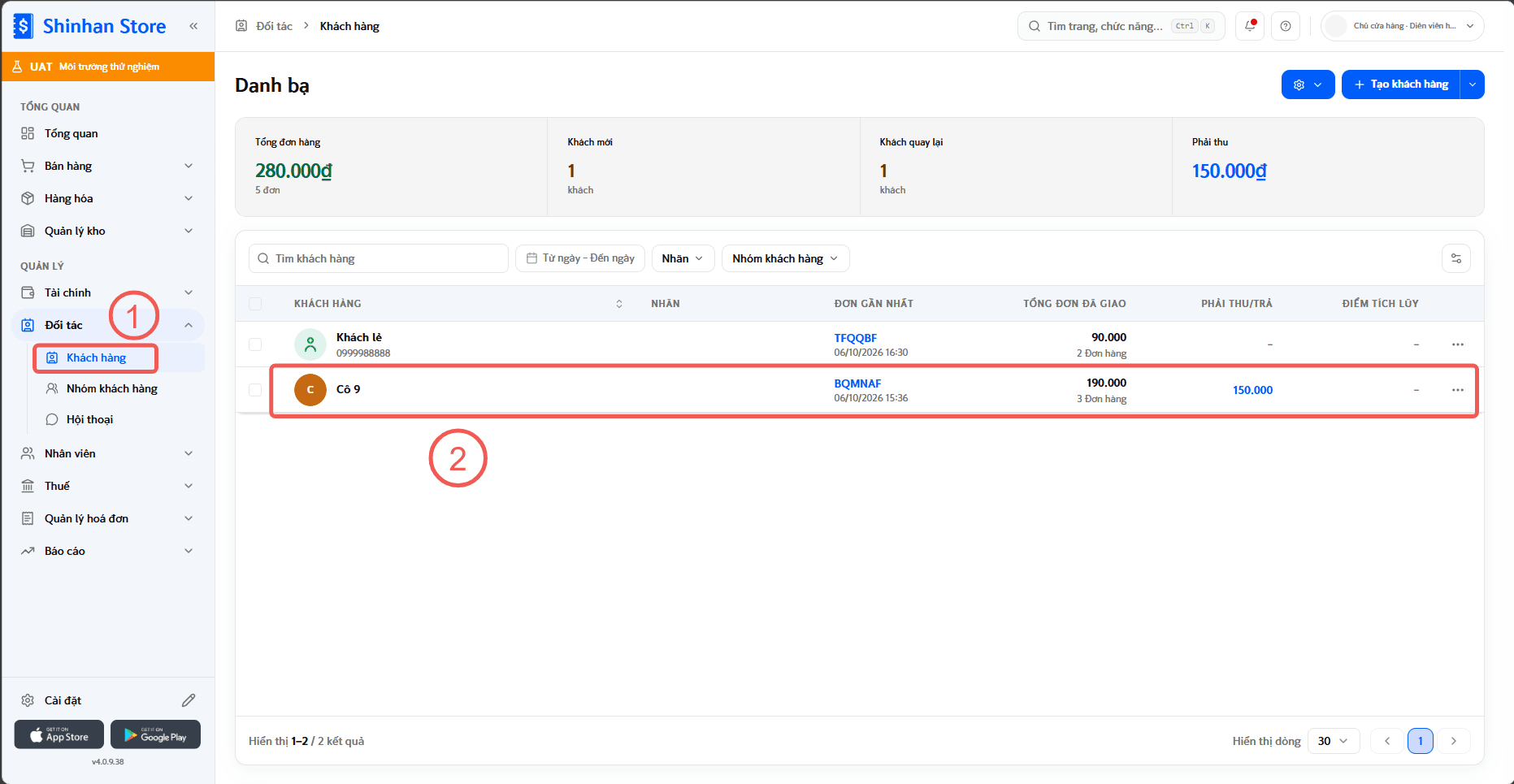Open column filter settings icon

point(1456,258)
